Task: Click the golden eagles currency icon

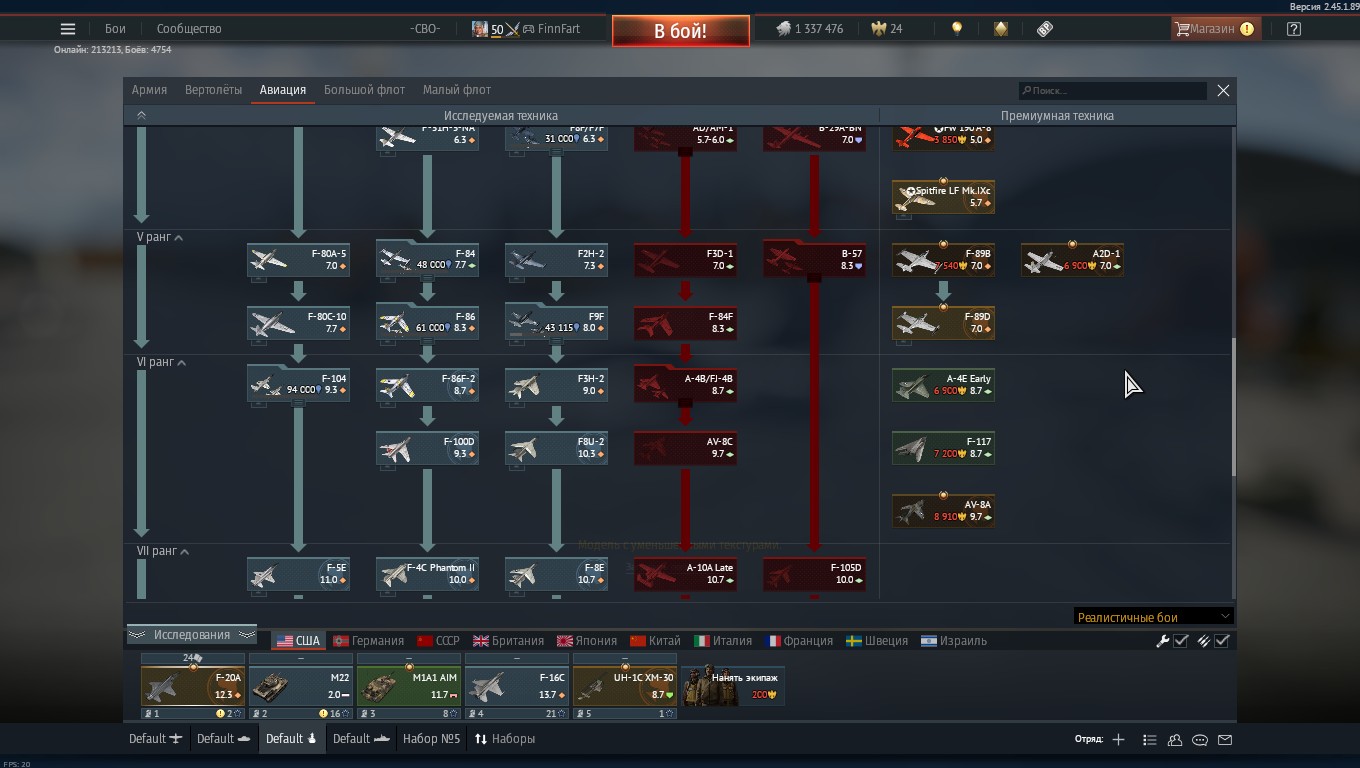Action: [x=878, y=29]
